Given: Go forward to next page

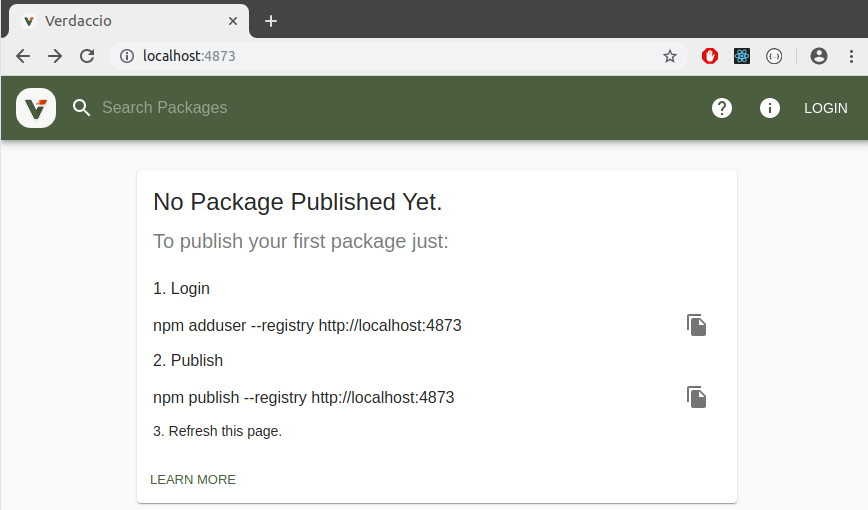Looking at the screenshot, I should (55, 57).
